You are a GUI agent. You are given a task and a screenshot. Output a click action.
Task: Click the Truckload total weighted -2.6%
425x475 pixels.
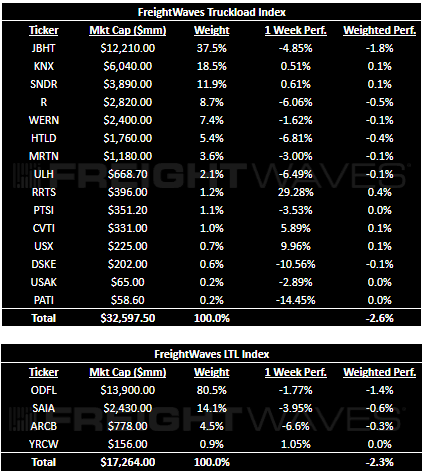click(380, 318)
